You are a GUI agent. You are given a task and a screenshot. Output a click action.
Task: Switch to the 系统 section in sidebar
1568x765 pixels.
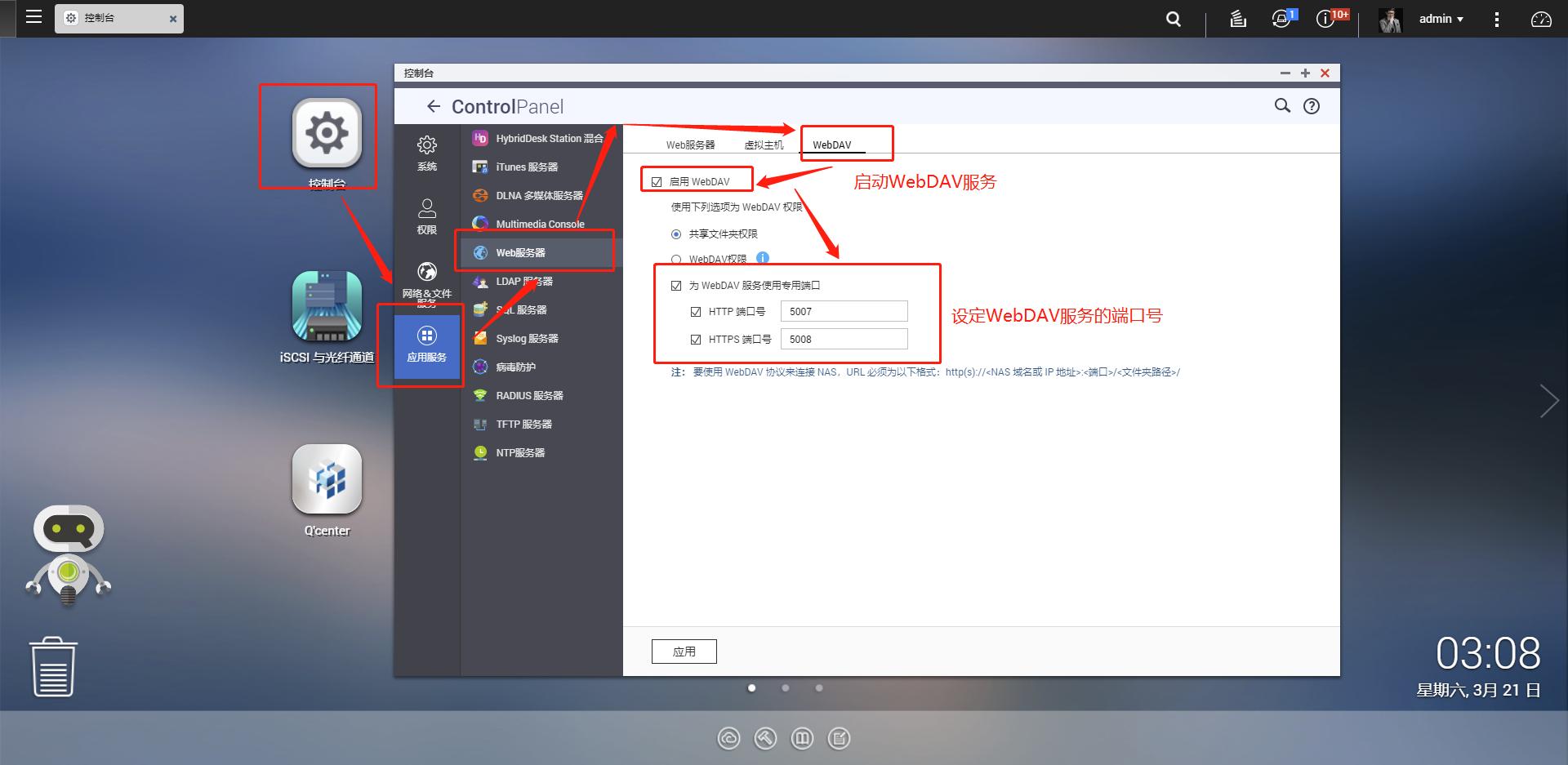425,153
